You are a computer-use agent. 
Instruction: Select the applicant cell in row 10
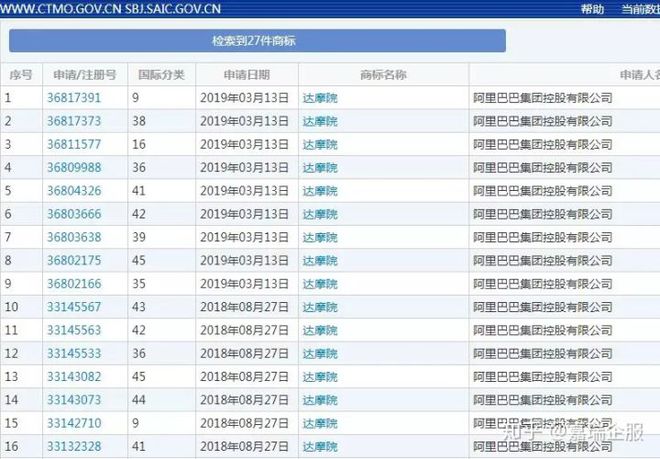point(564,307)
